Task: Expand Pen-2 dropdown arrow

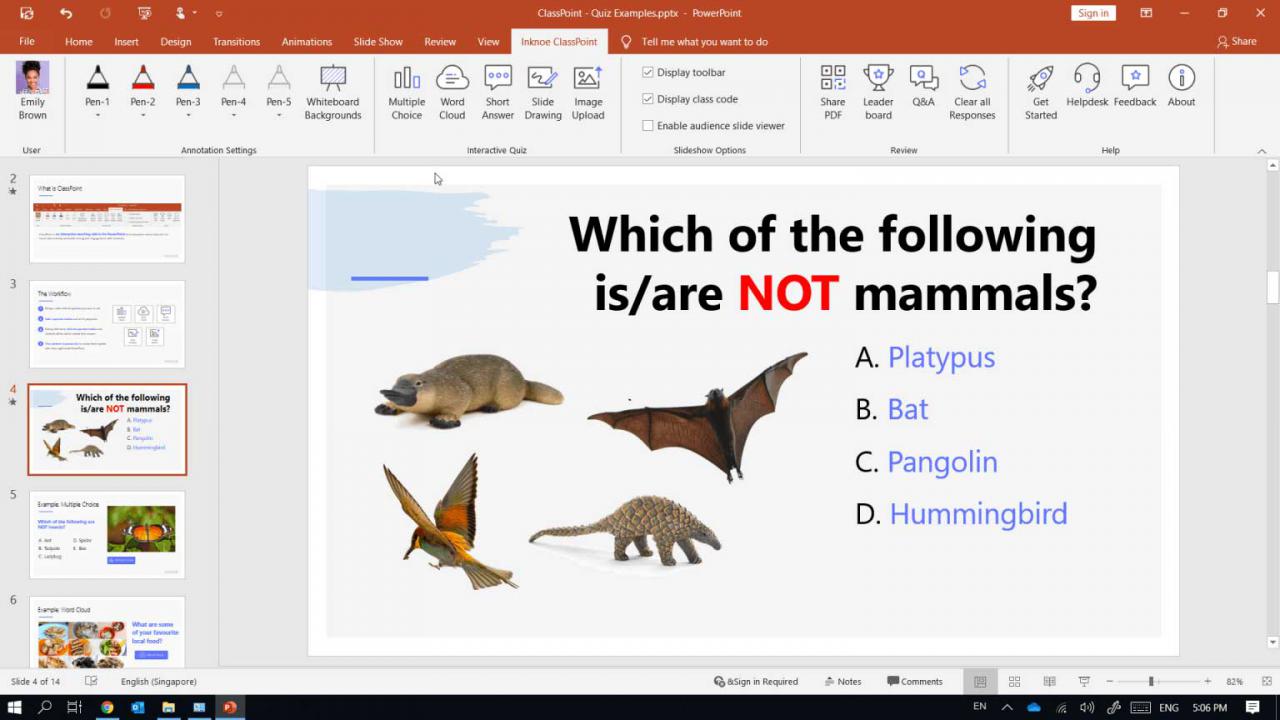Action: pyautogui.click(x=143, y=115)
